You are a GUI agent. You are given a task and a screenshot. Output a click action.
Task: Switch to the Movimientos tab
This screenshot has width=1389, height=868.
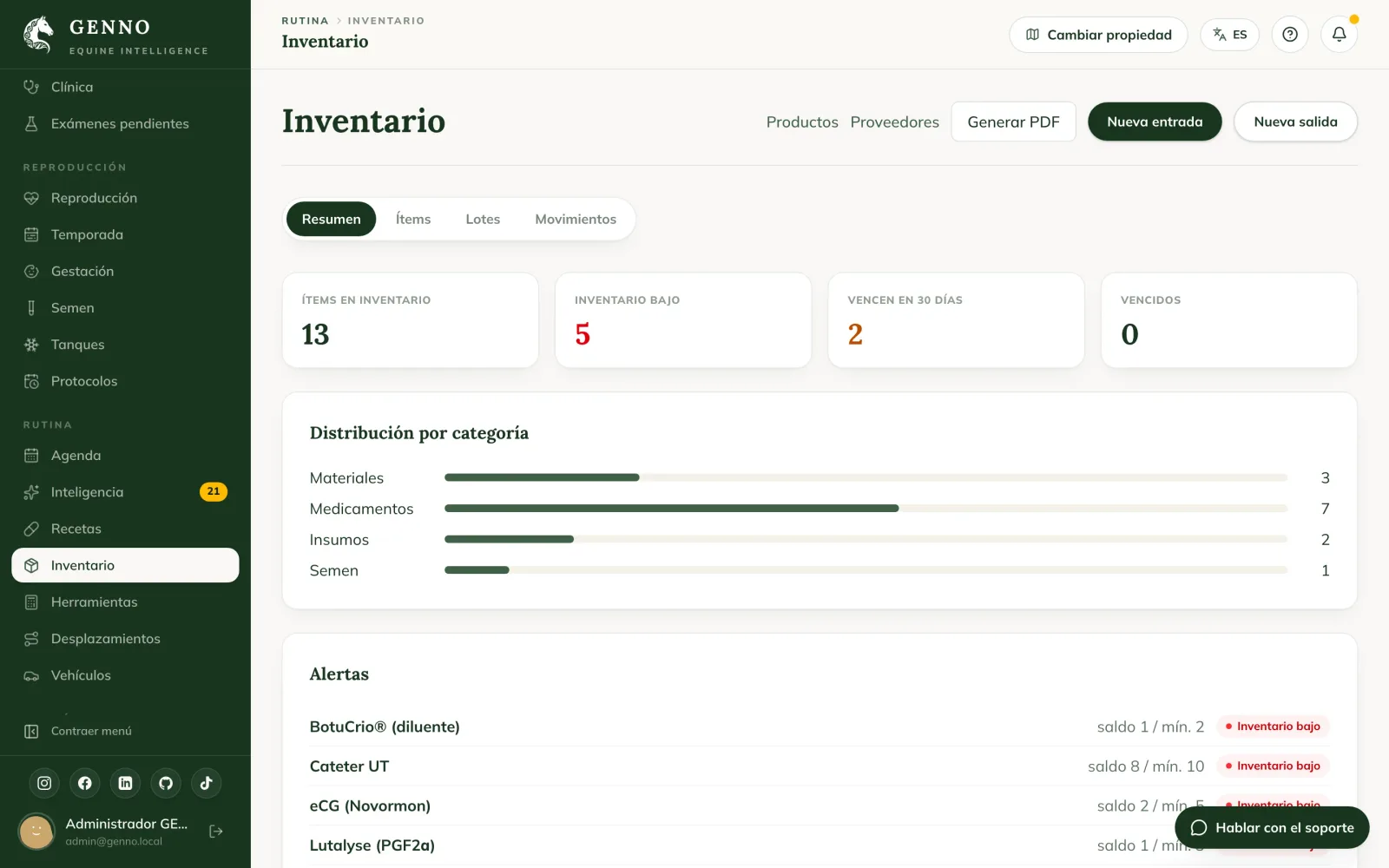[x=576, y=219]
